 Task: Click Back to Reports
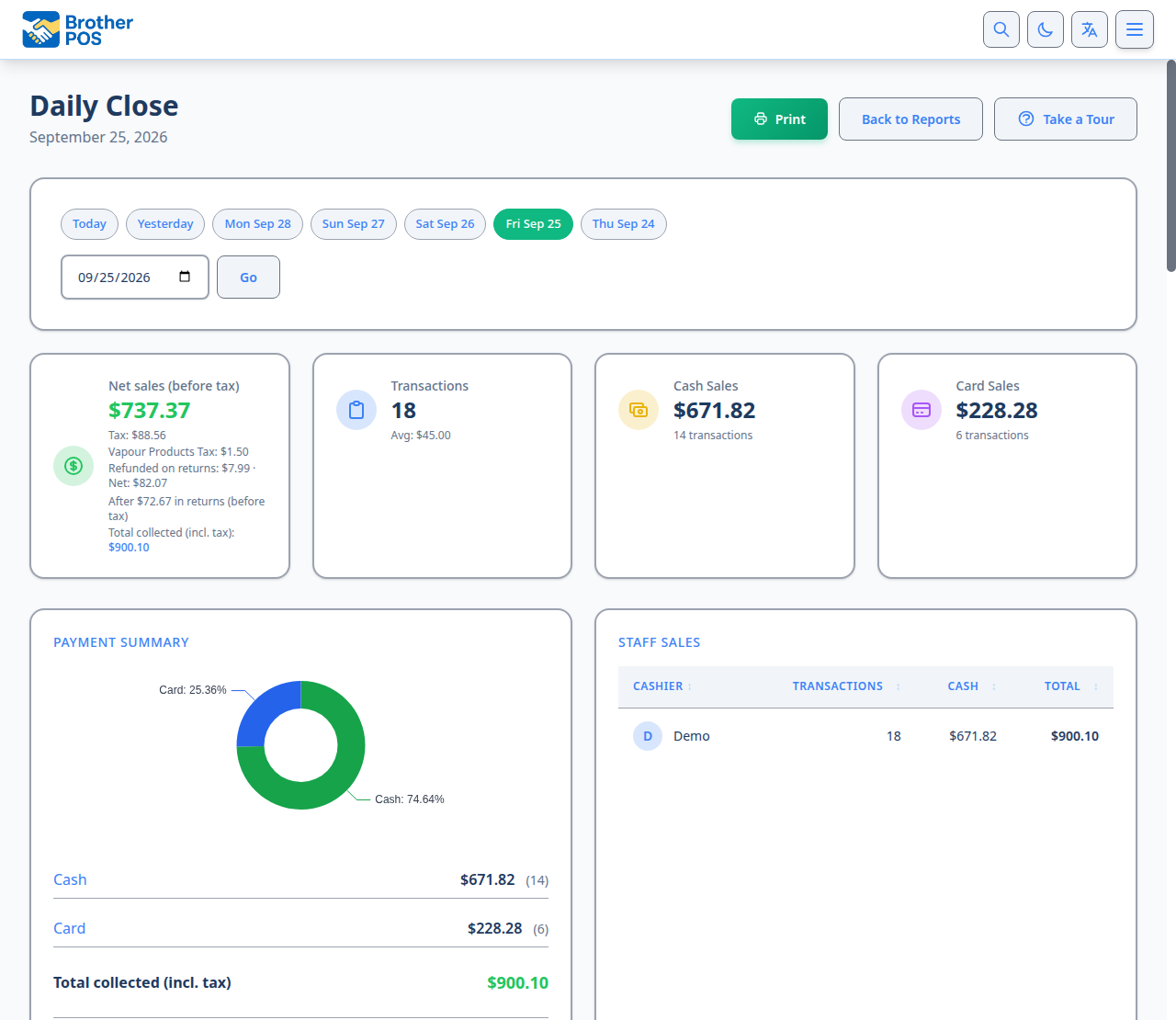point(910,119)
